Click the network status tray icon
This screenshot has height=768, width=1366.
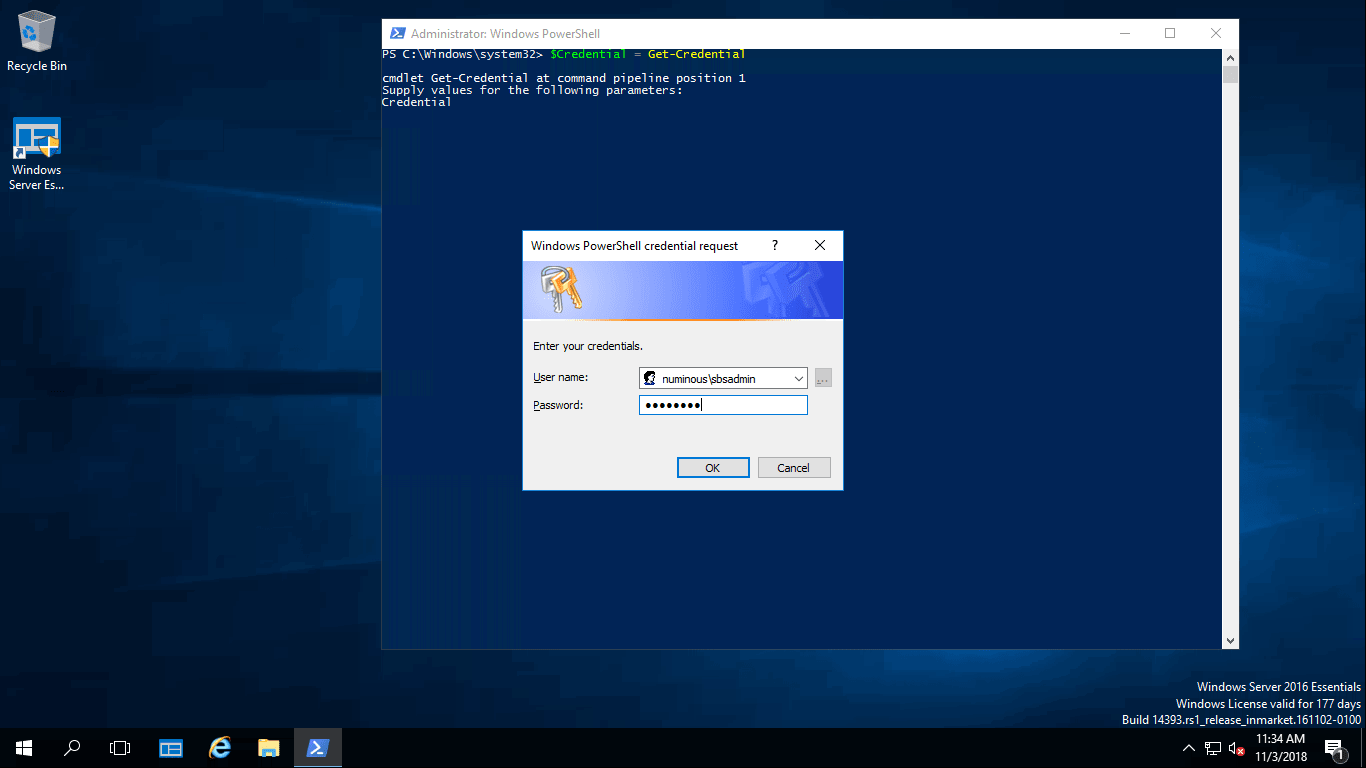point(1212,748)
